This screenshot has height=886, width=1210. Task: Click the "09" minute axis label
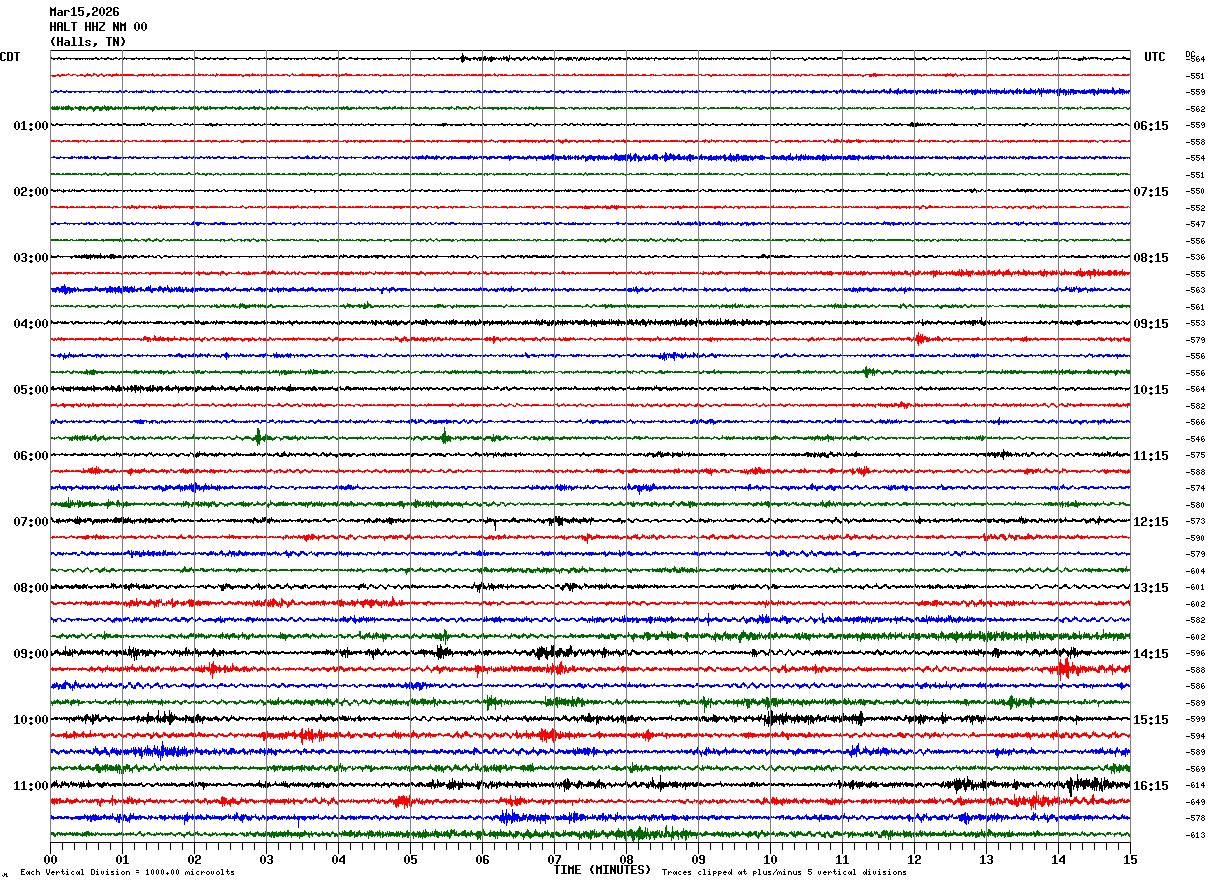pos(698,859)
